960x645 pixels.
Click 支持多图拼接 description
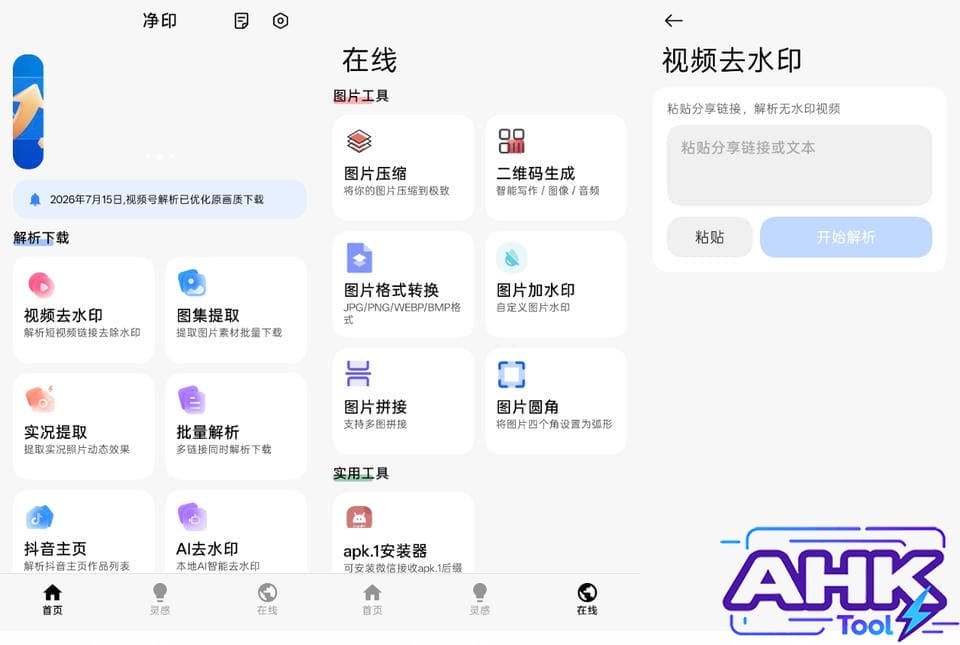tap(375, 424)
